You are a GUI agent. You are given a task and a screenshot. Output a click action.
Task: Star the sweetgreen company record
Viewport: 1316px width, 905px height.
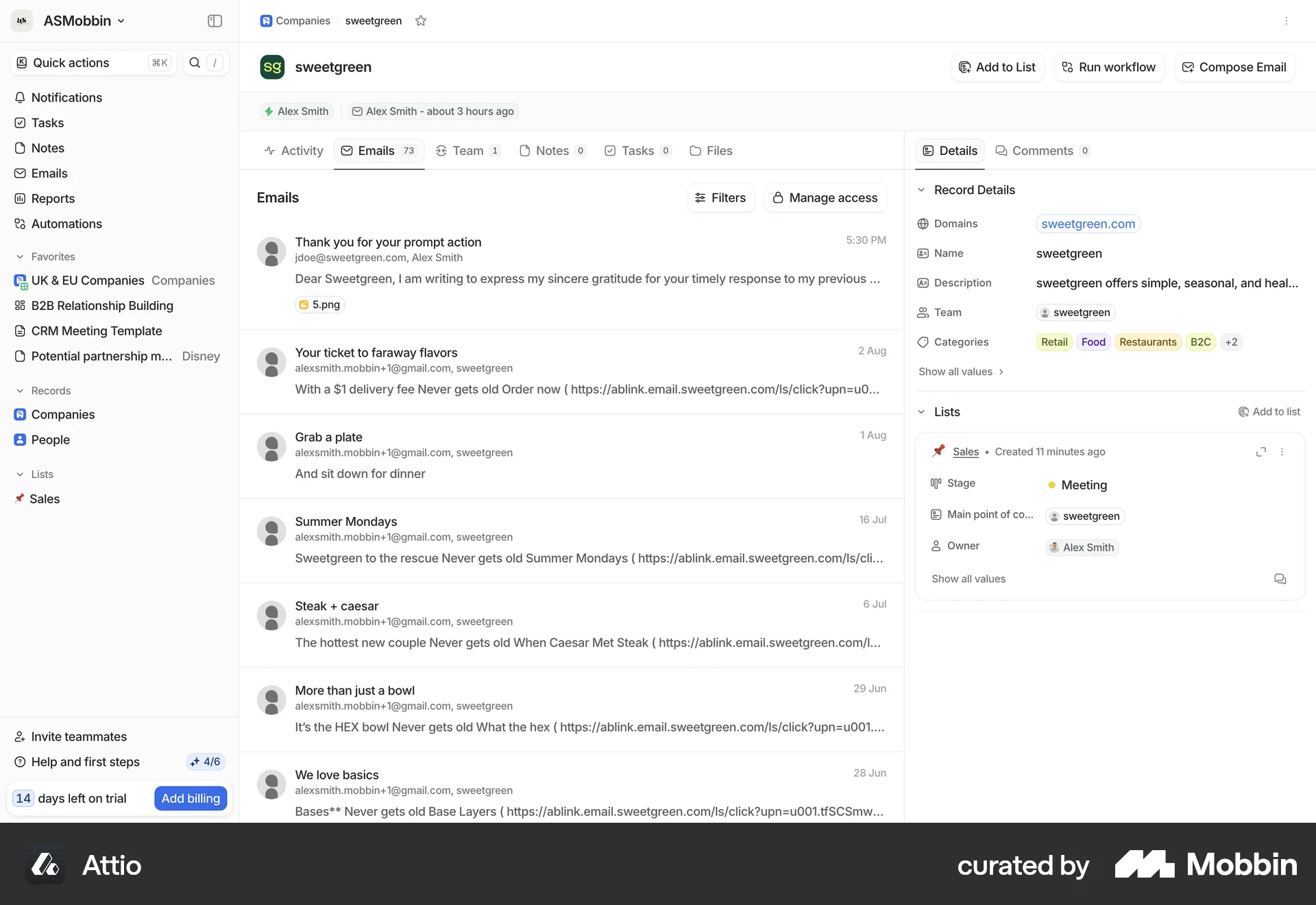pos(421,21)
